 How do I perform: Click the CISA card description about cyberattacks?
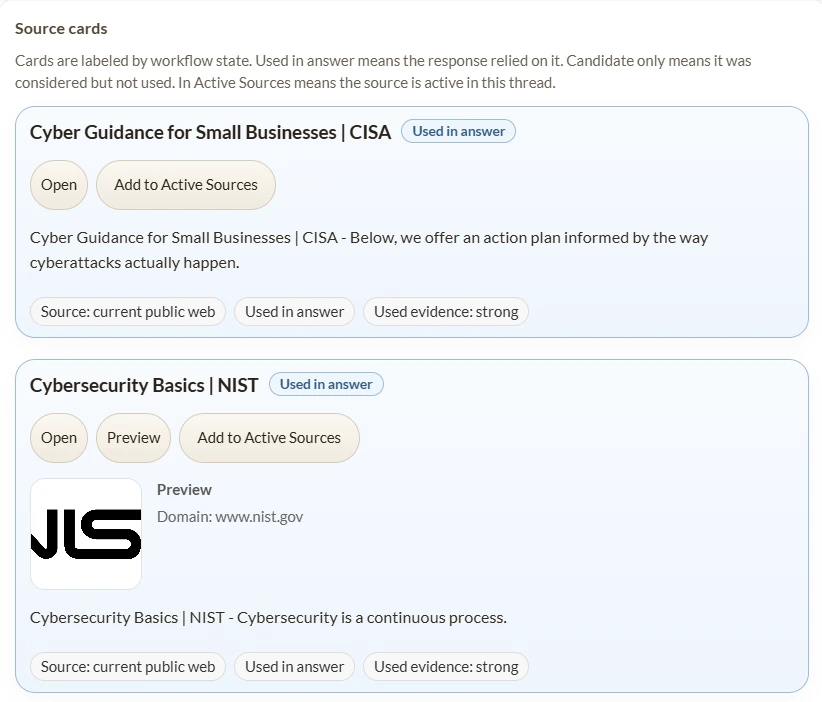pos(369,250)
